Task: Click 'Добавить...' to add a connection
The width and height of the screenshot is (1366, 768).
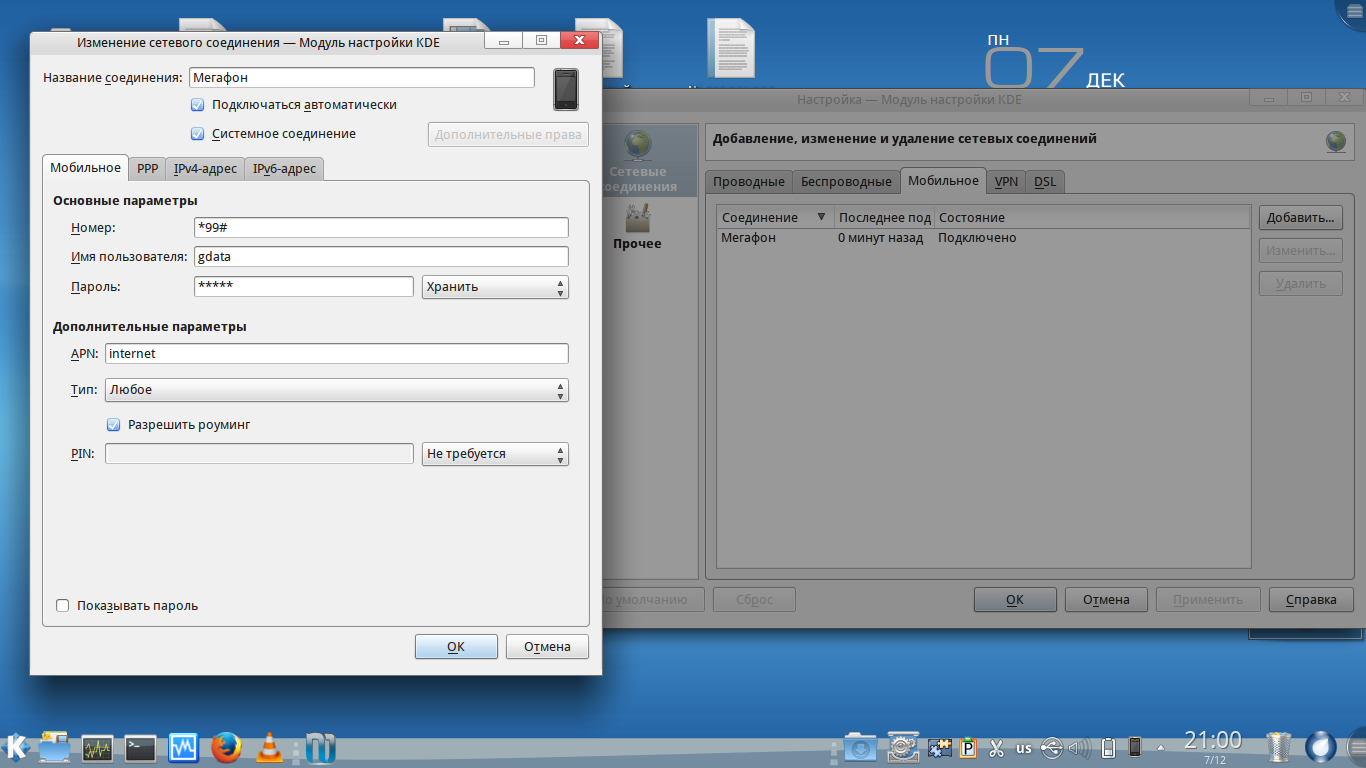Action: pyautogui.click(x=1300, y=218)
